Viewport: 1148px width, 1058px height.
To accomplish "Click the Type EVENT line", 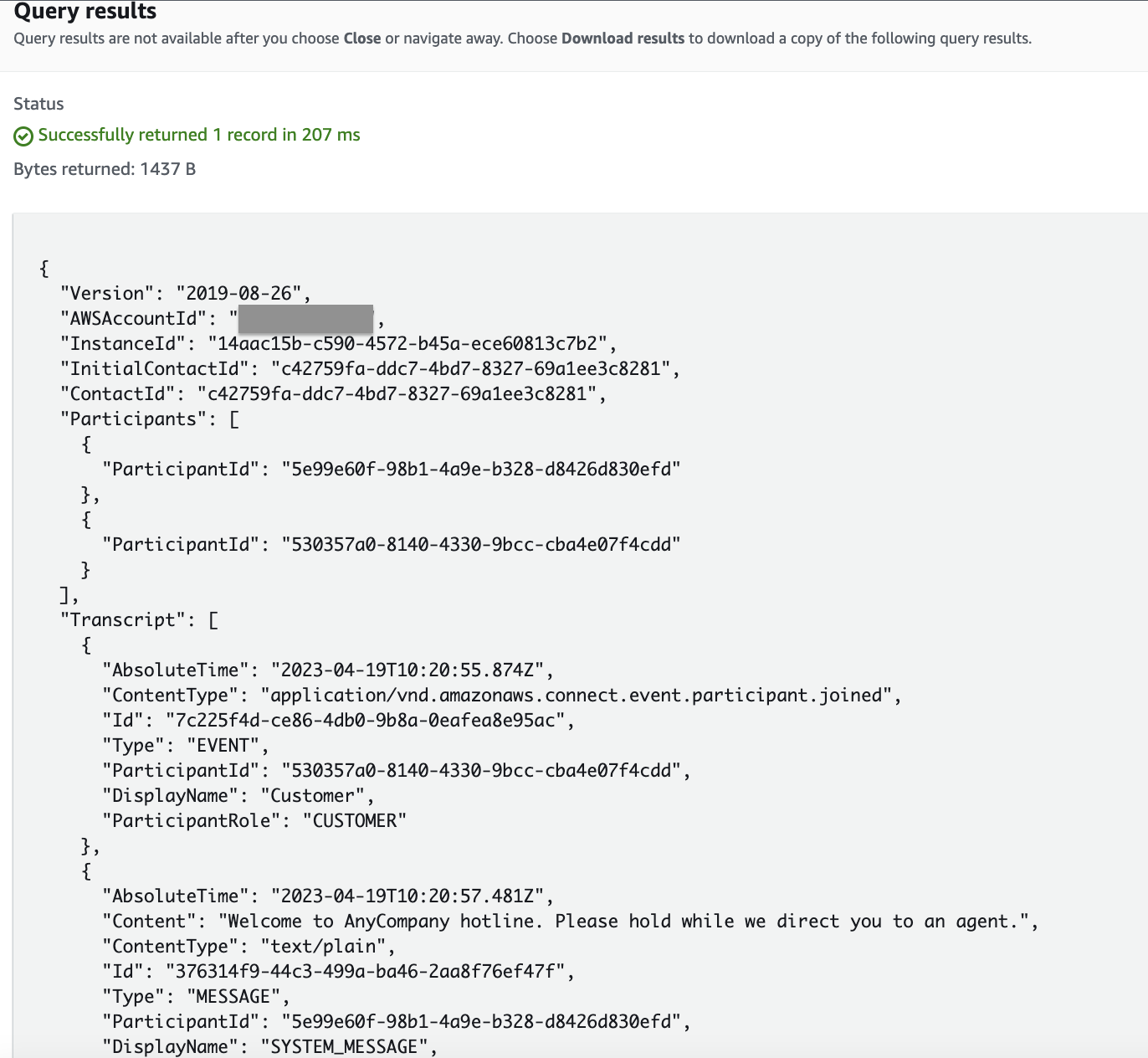I will click(x=185, y=745).
